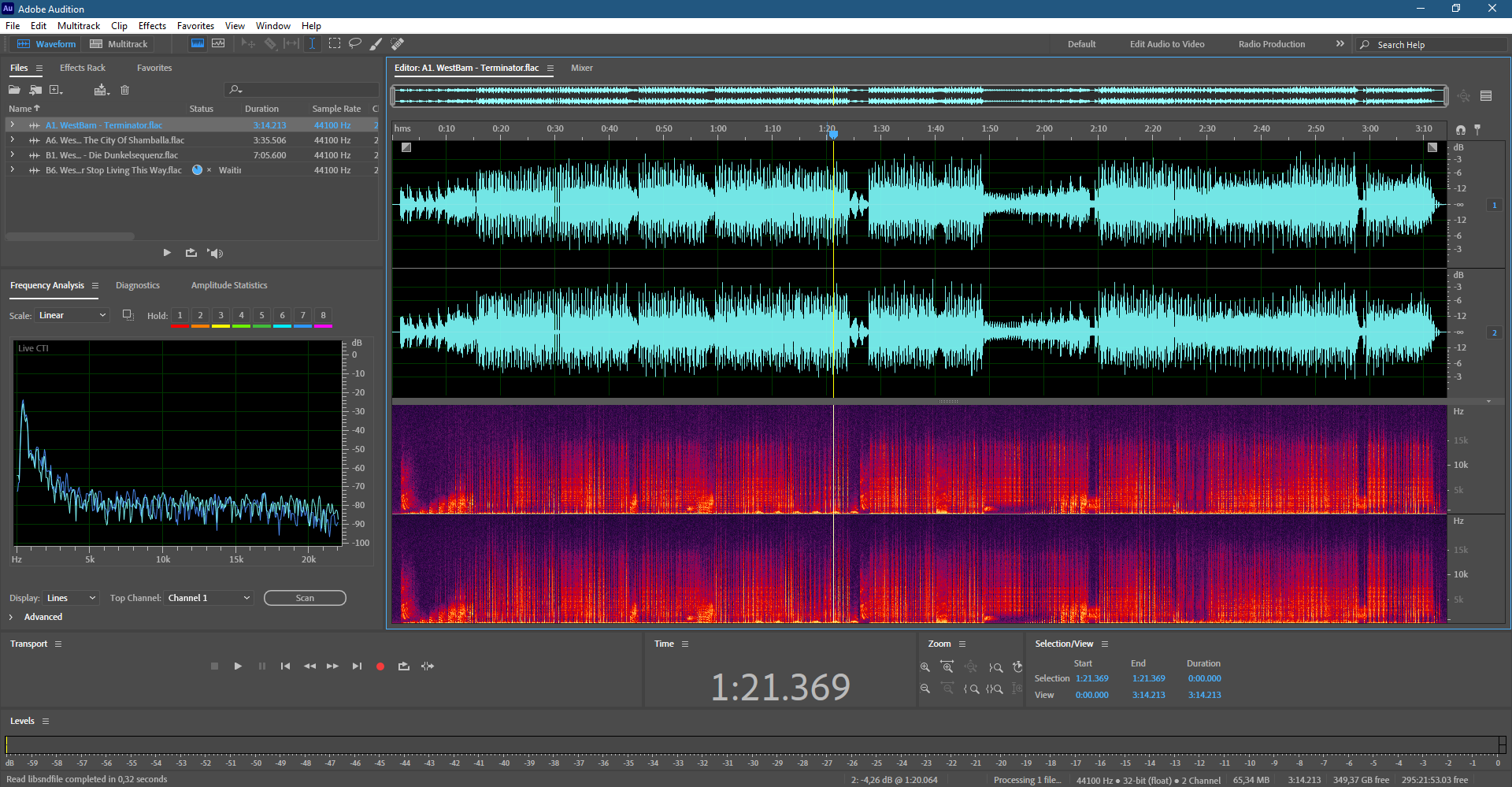
Task: Toggle Show Spectral Pitch Display
Action: click(x=218, y=44)
